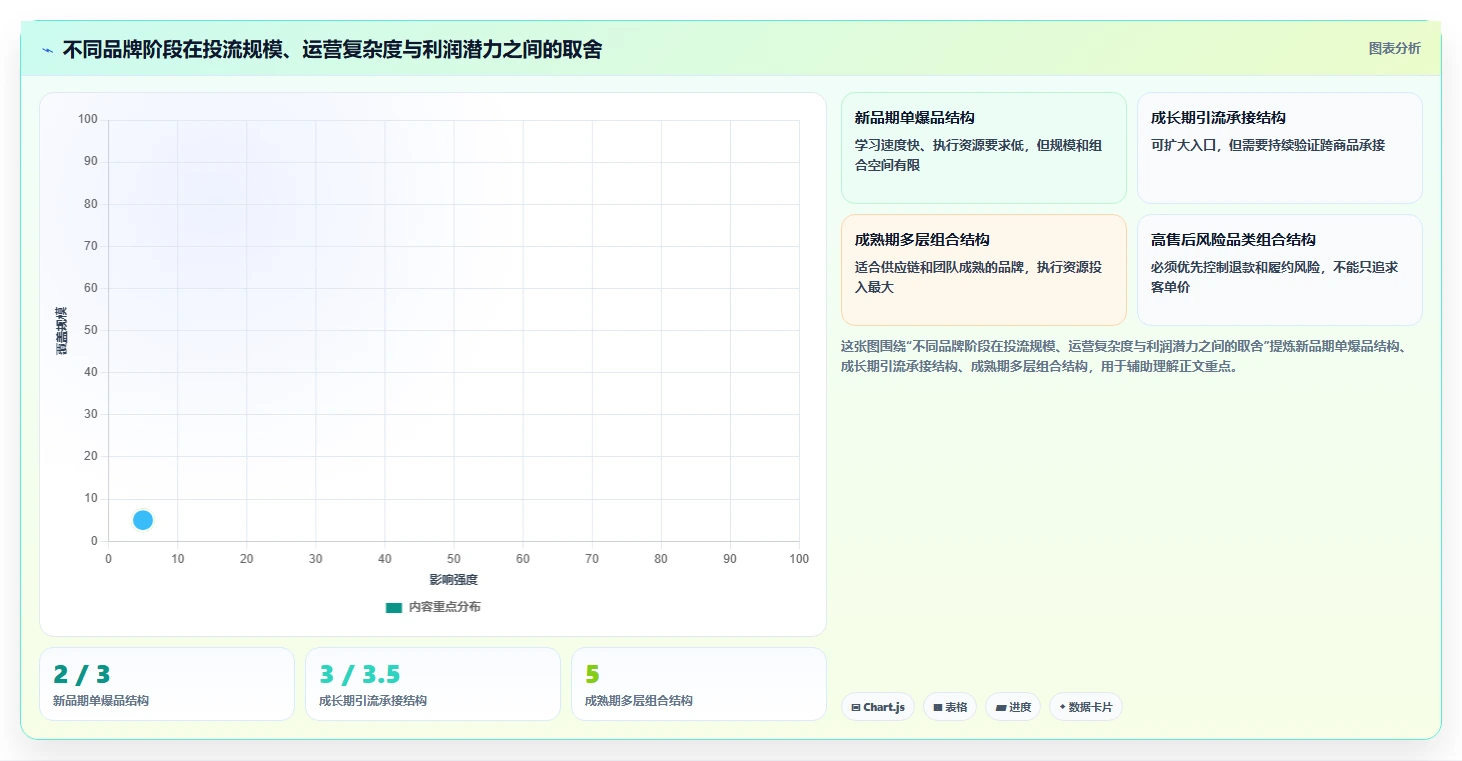
Task: Click the 图表分析 label in header
Action: pyautogui.click(x=1394, y=48)
